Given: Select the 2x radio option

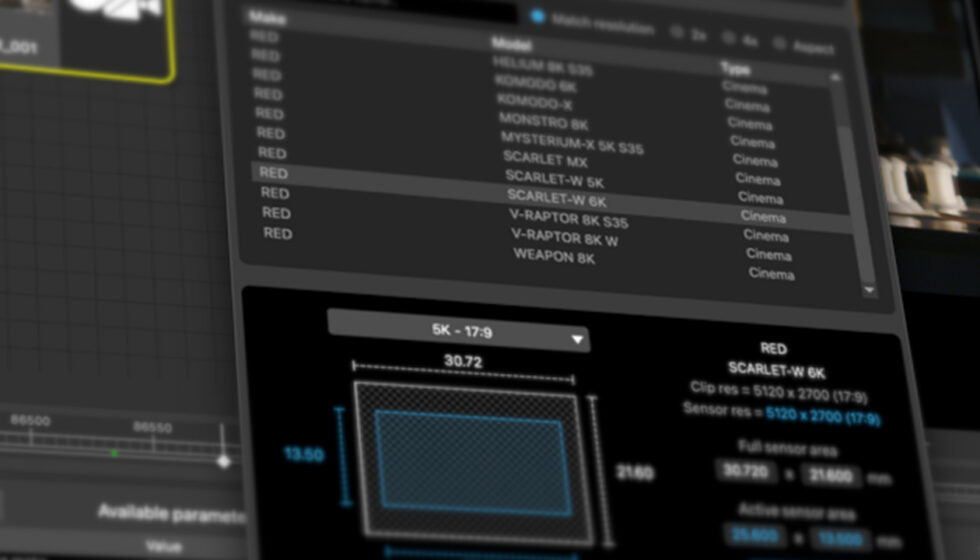Looking at the screenshot, I should 677,31.
